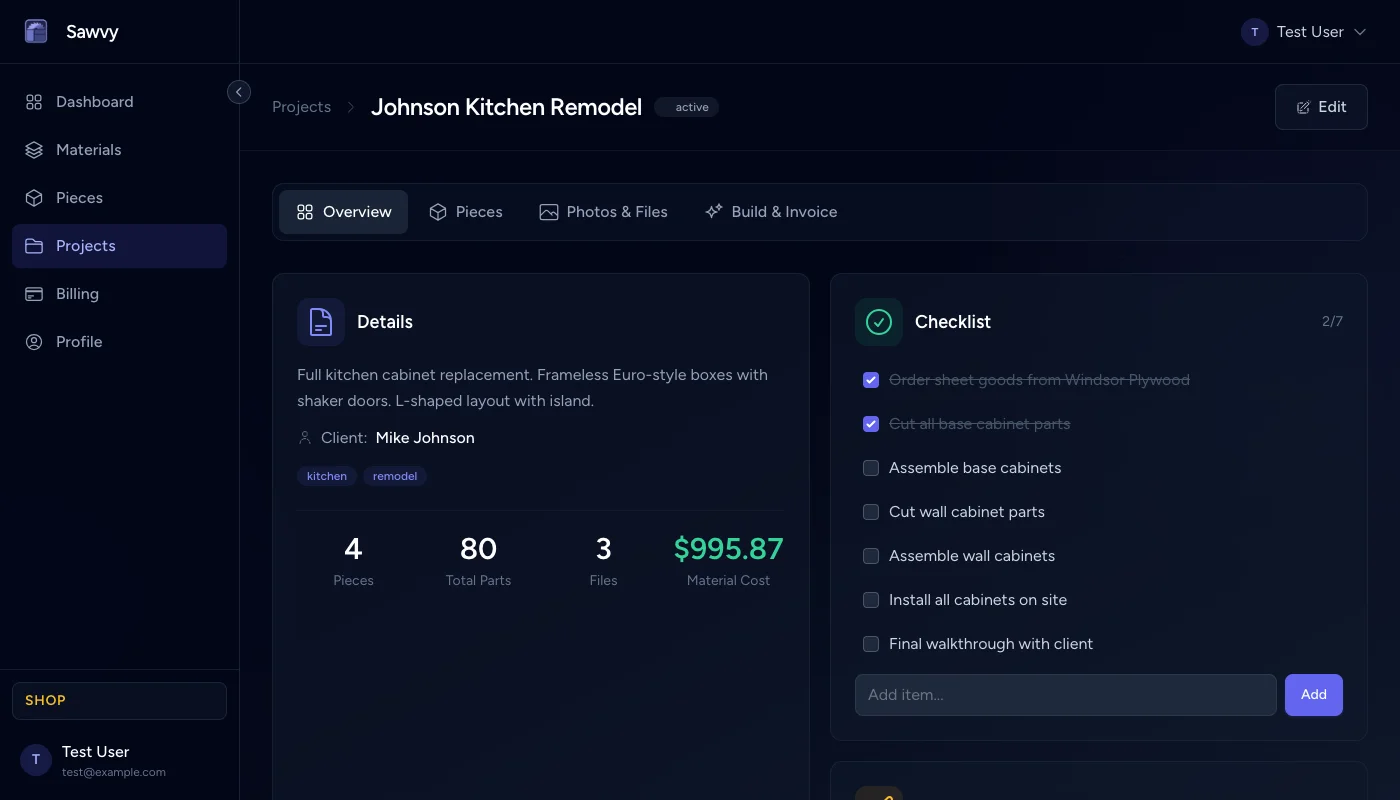
Task: Click the client person icon next to Mike Johnson
Action: click(x=304, y=437)
